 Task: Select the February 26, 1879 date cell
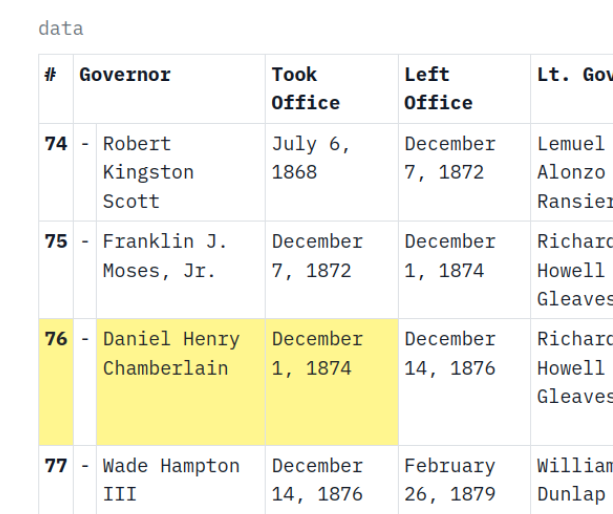(x=450, y=480)
